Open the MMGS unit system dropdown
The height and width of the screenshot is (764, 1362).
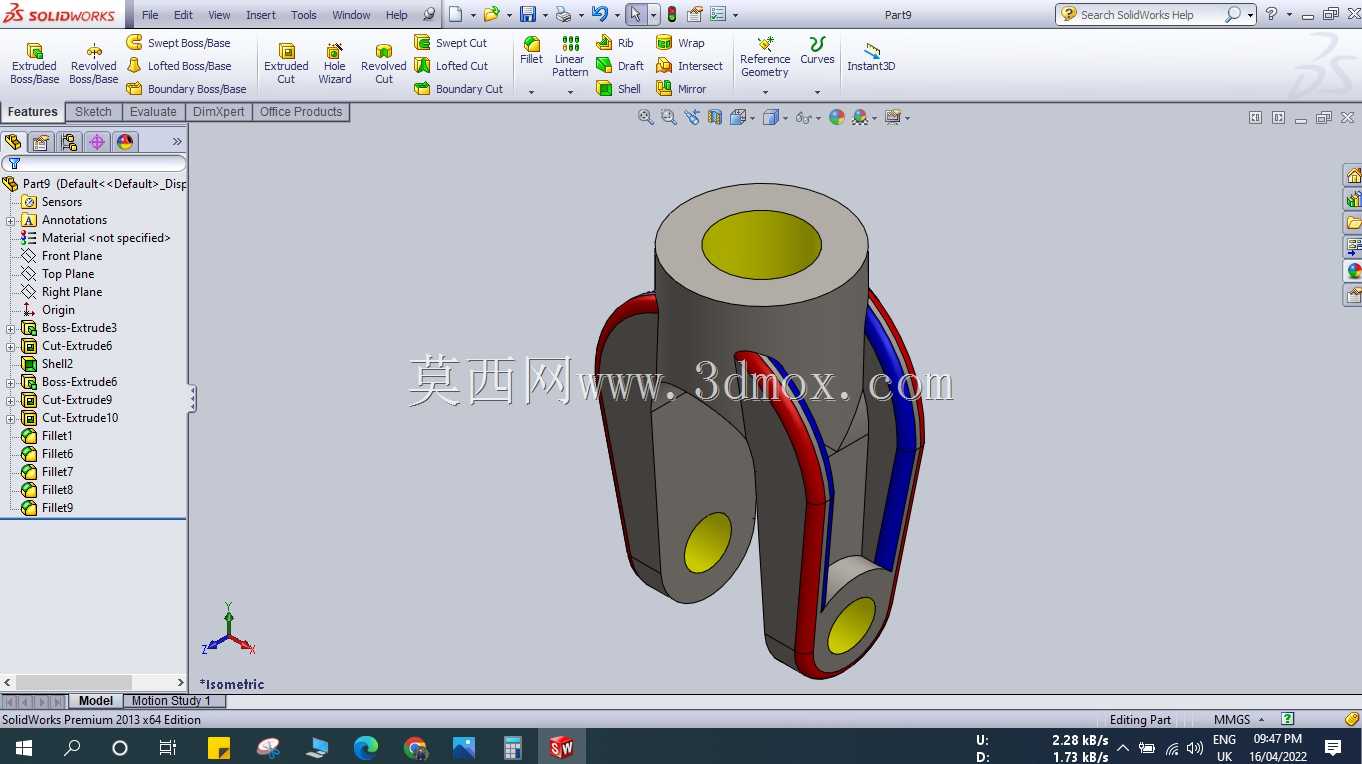1239,719
